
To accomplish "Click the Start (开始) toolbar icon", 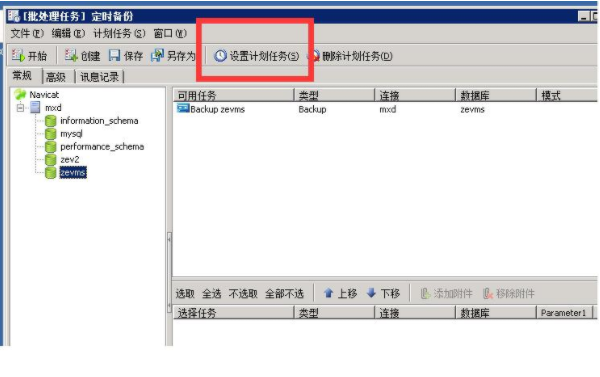I will tap(18, 55).
